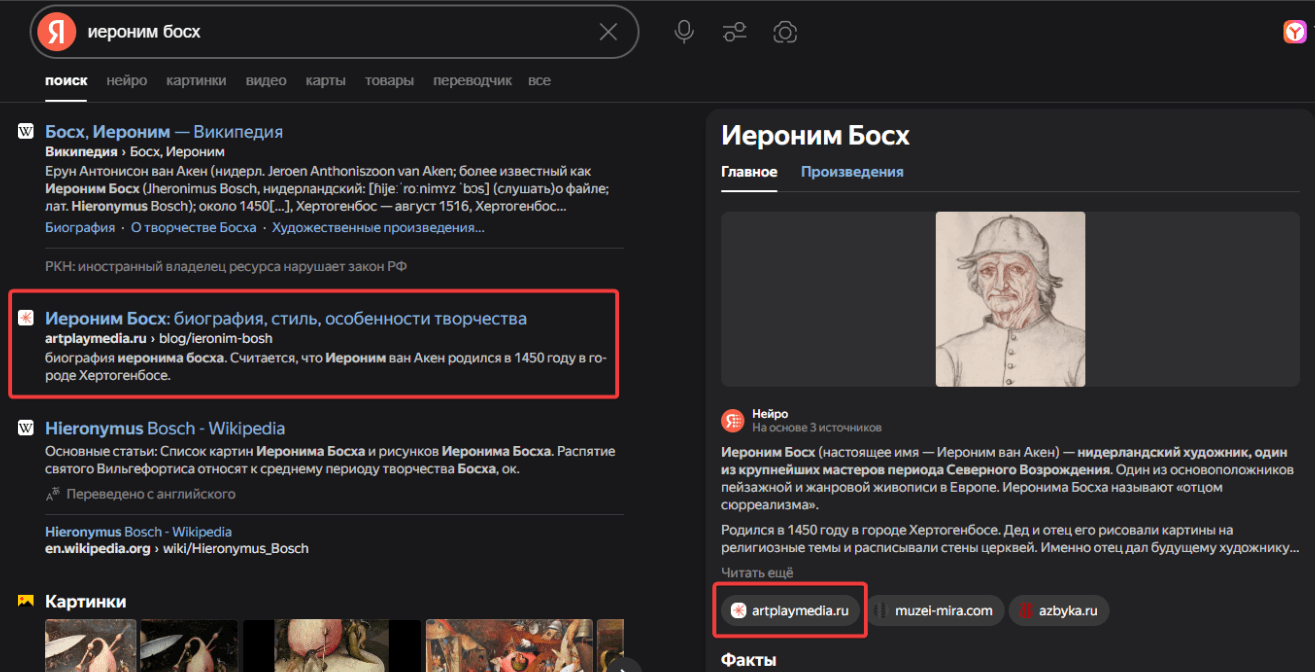Click into the search field with иероним босх
1315x672 pixels.
[337, 32]
